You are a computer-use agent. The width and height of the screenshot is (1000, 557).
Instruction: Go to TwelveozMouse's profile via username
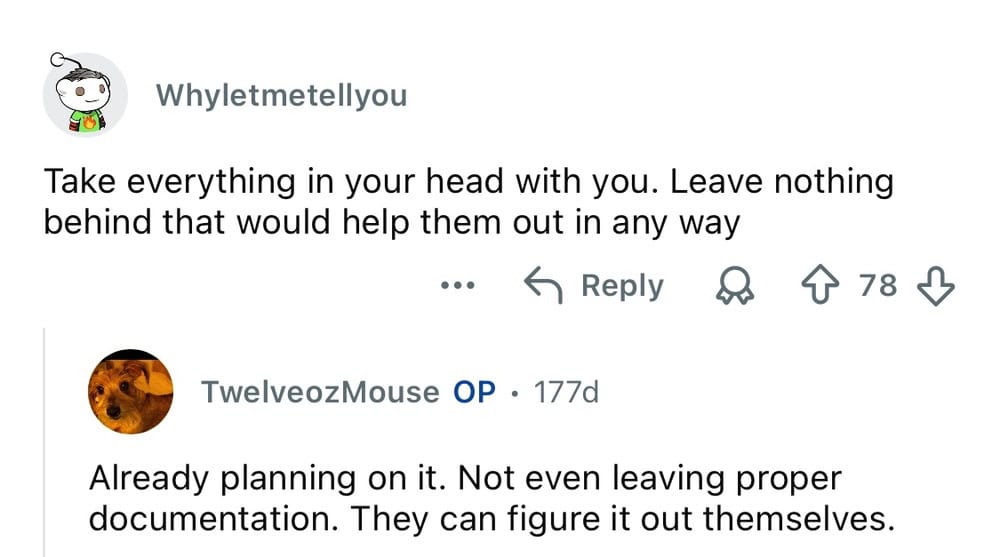320,392
